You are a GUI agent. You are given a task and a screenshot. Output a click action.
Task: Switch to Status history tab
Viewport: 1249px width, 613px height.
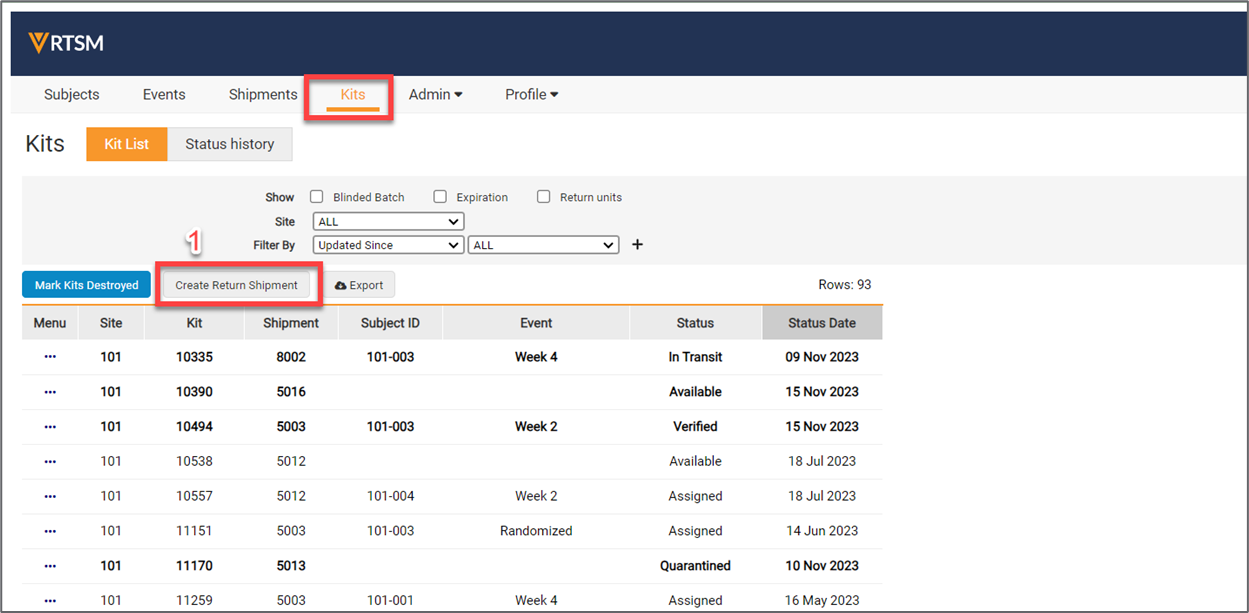pos(229,144)
